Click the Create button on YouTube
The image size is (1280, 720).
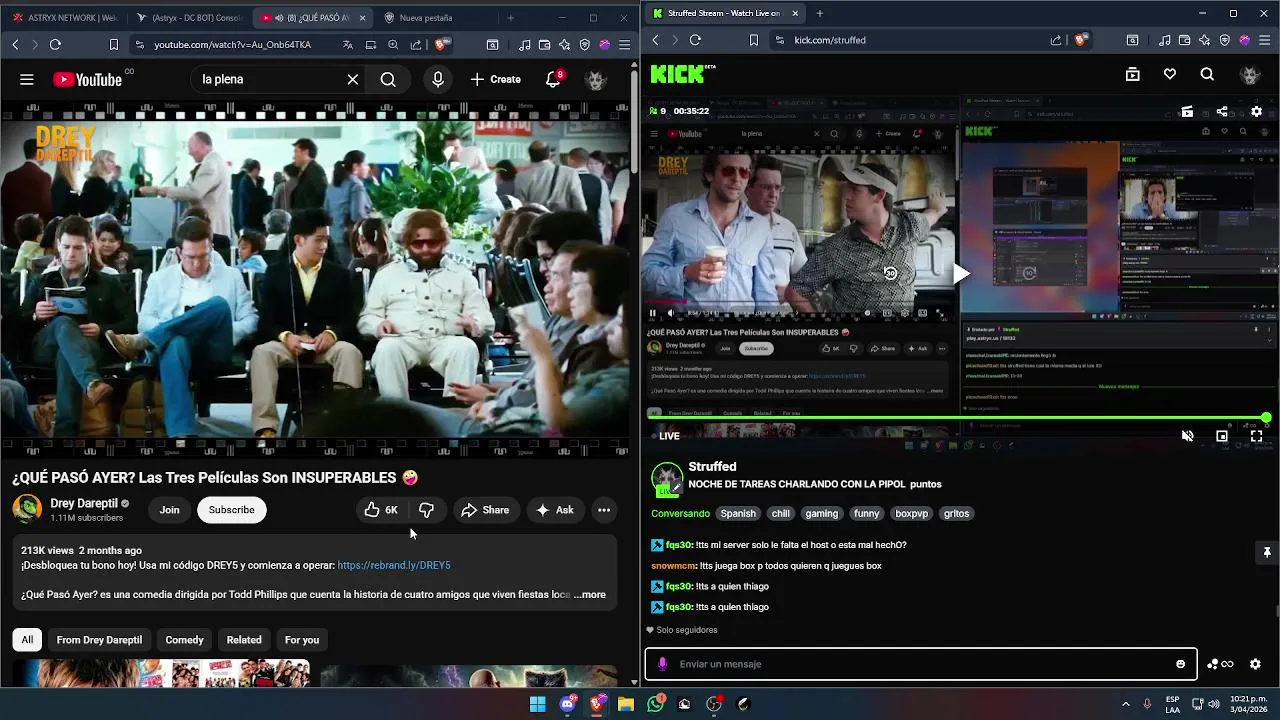point(495,79)
